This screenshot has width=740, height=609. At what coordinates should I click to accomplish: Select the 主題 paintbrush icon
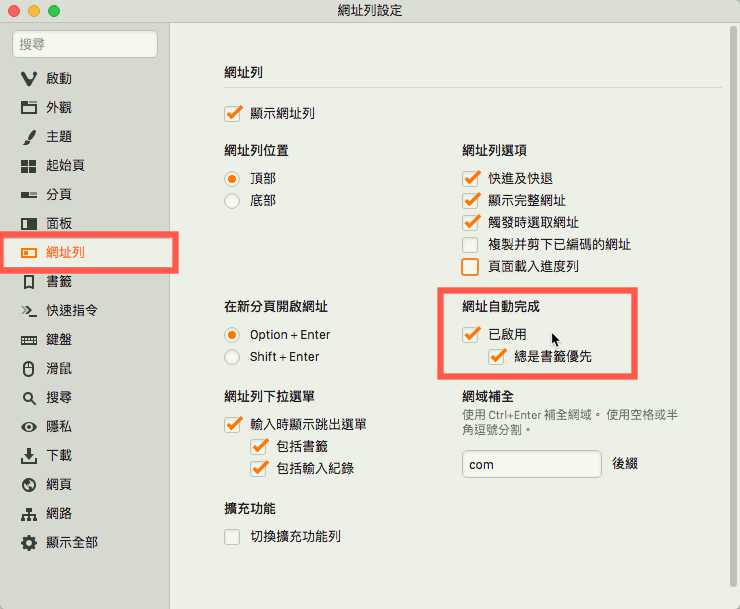click(x=29, y=136)
